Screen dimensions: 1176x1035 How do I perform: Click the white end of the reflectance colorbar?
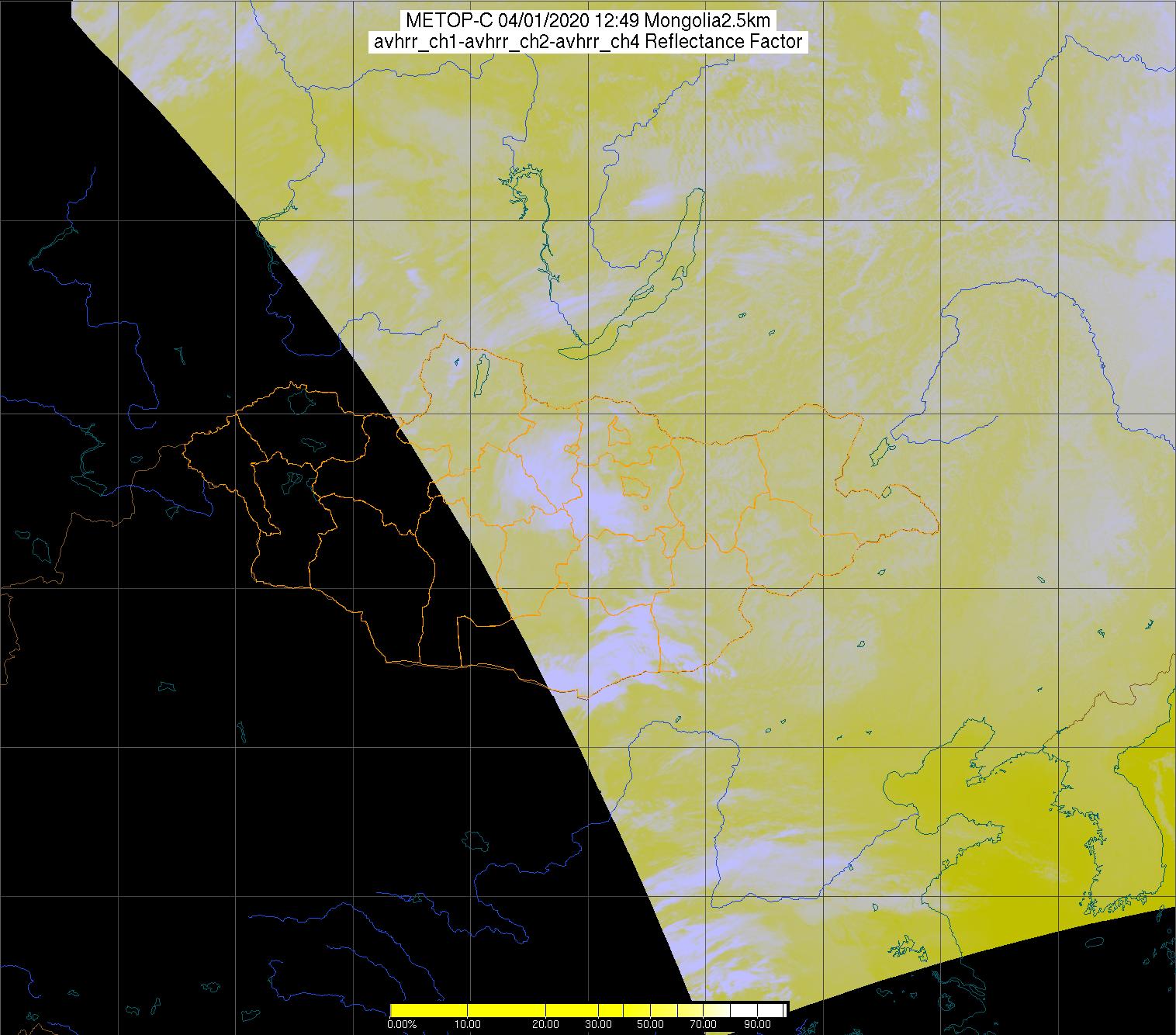click(759, 1009)
